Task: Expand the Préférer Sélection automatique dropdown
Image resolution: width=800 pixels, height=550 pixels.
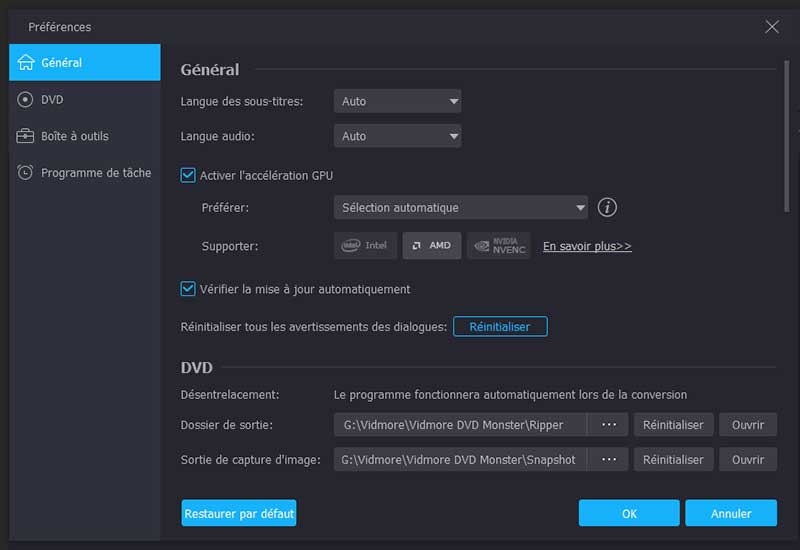Action: tap(460, 208)
